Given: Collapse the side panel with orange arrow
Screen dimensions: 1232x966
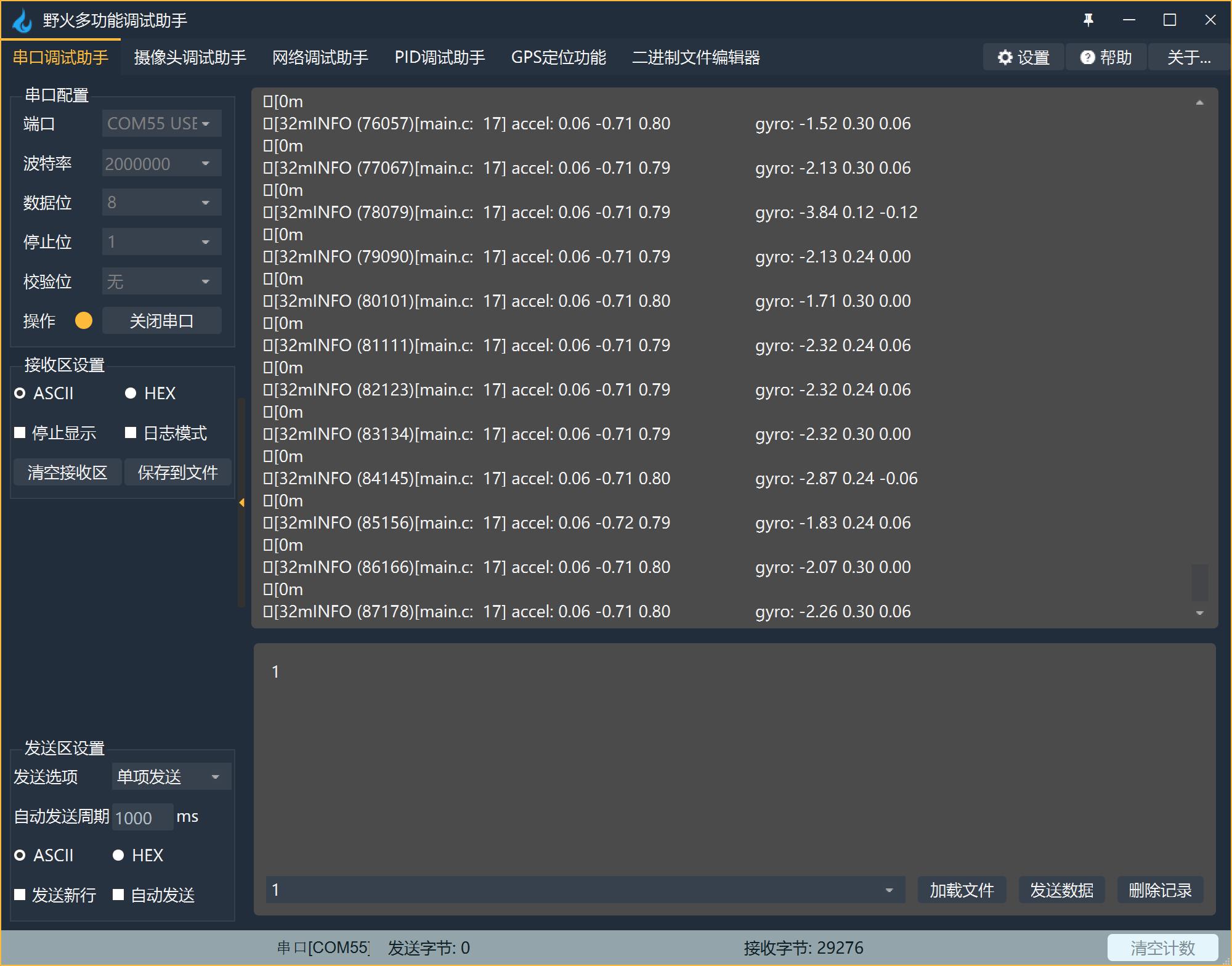Looking at the screenshot, I should (242, 503).
